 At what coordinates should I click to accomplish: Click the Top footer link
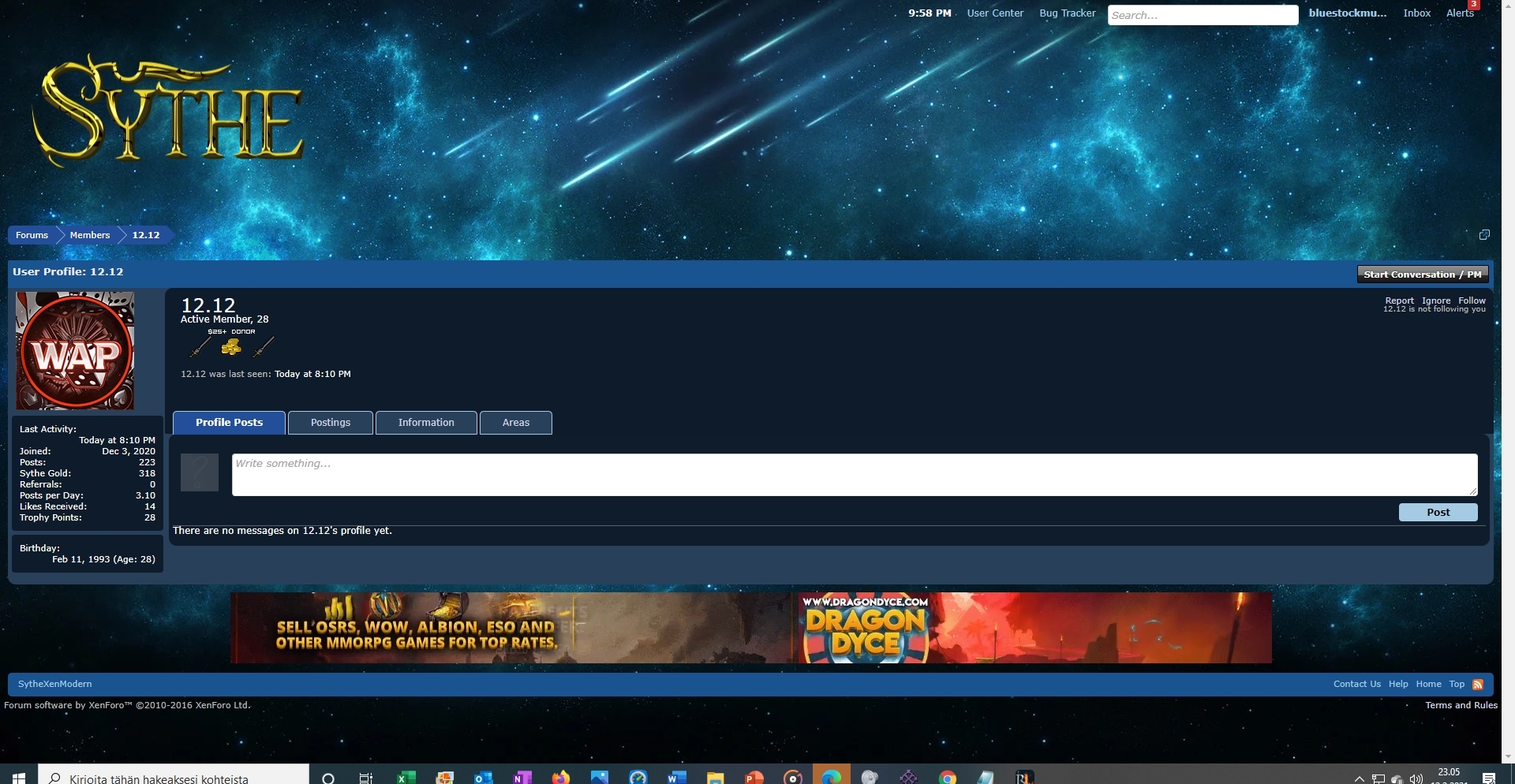[x=1457, y=685]
